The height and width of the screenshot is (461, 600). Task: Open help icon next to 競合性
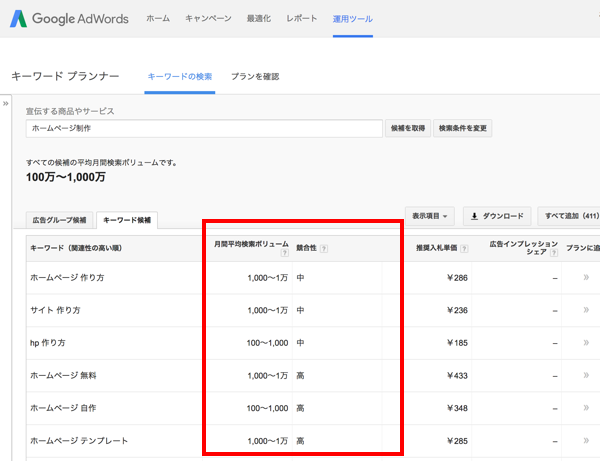tap(324, 248)
